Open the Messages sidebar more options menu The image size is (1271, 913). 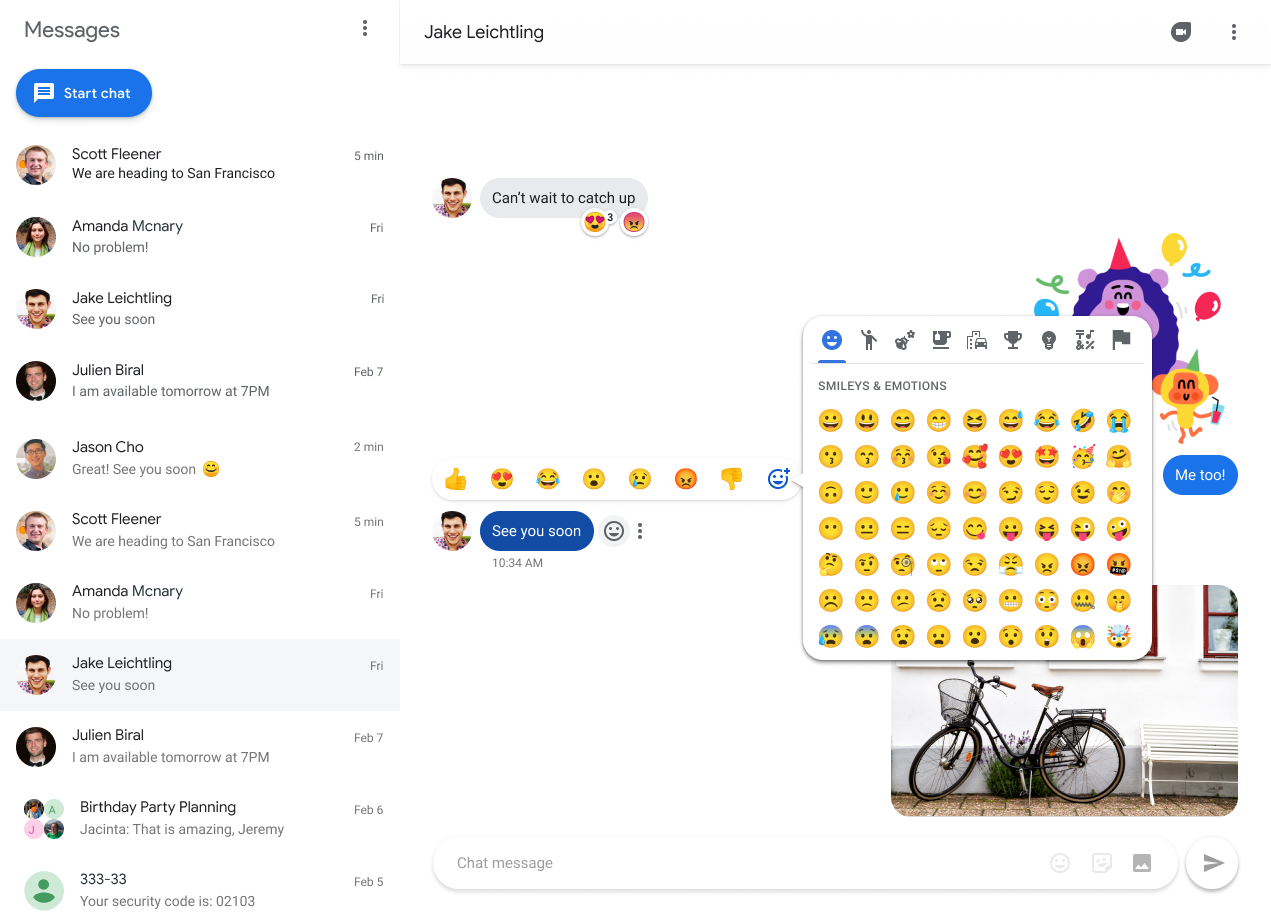click(x=365, y=28)
